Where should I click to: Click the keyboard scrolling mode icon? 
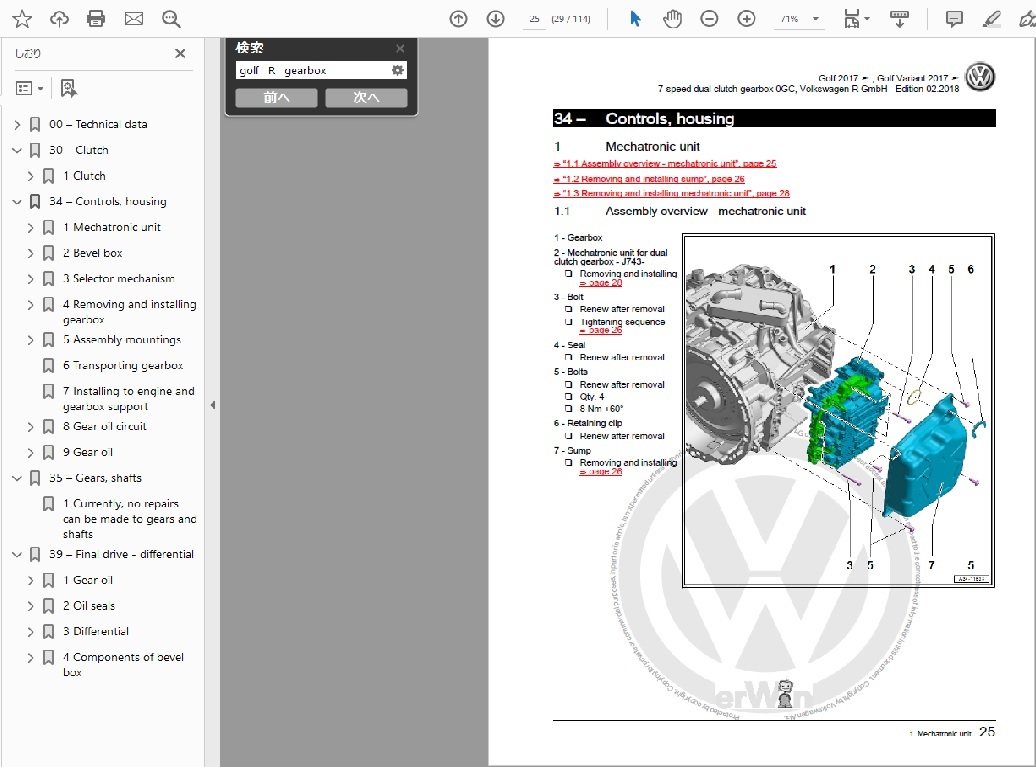click(x=899, y=18)
